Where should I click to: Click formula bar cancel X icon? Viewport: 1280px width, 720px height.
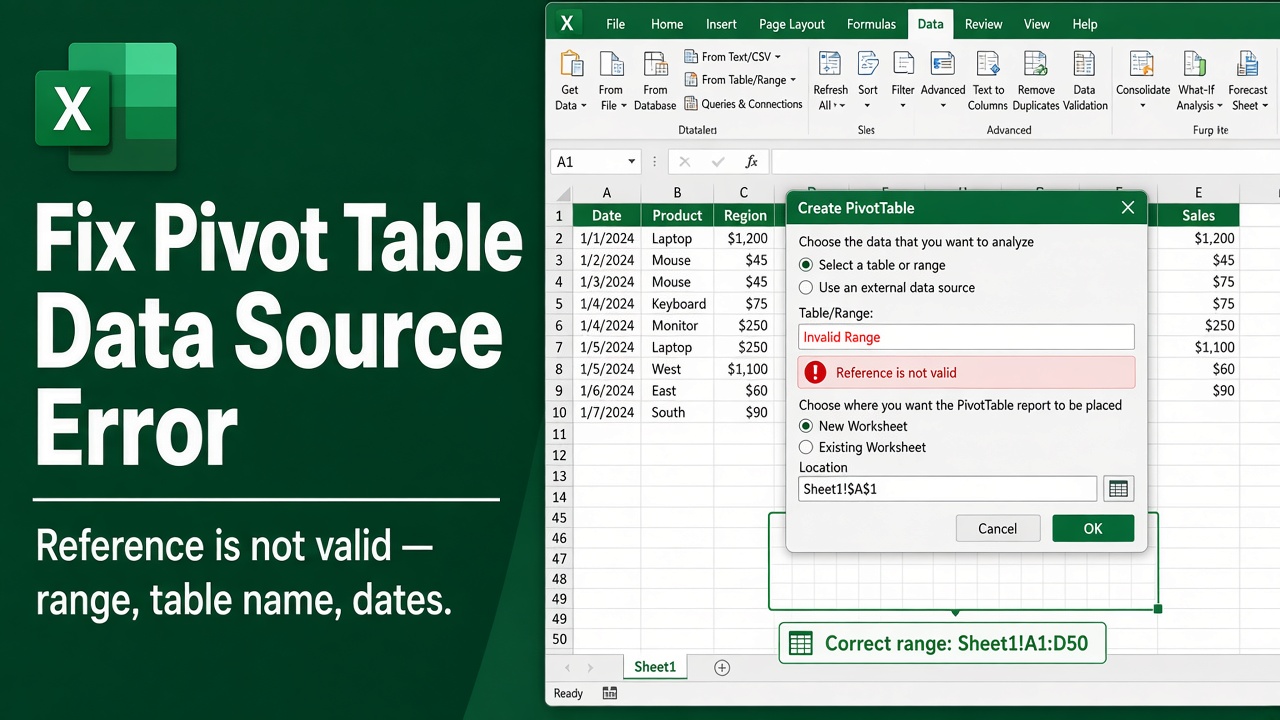684,162
